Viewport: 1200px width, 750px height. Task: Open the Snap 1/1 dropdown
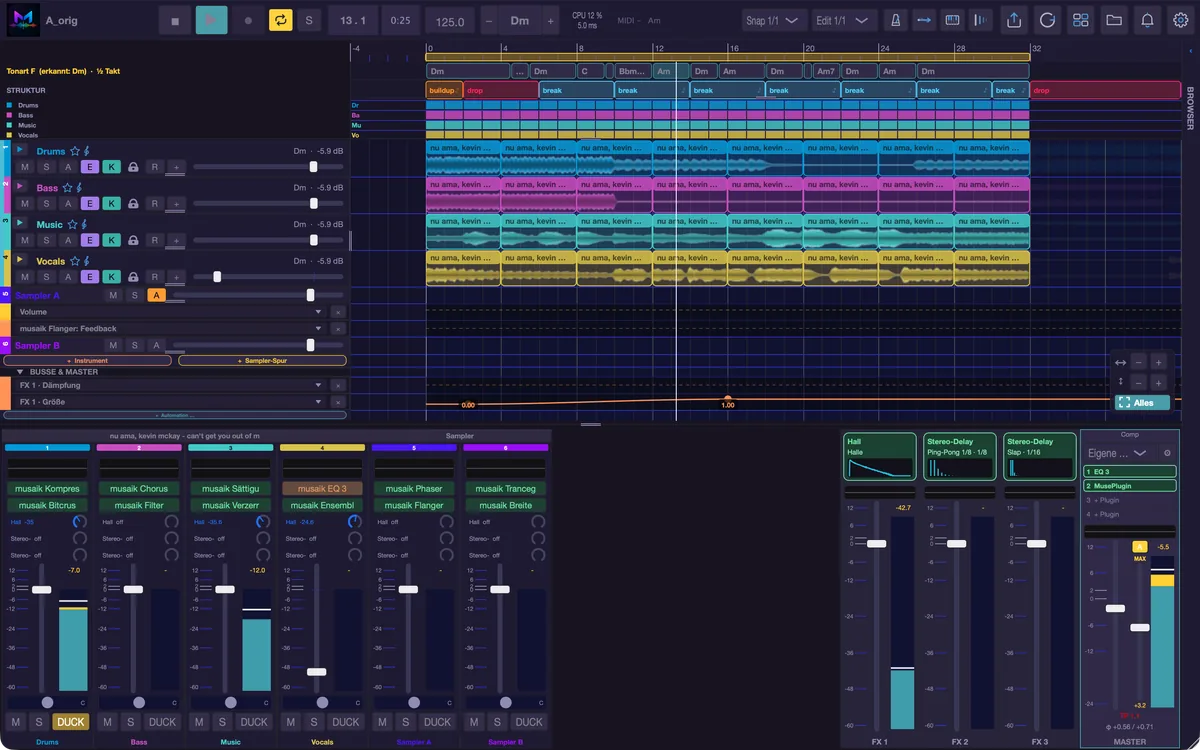[x=776, y=20]
